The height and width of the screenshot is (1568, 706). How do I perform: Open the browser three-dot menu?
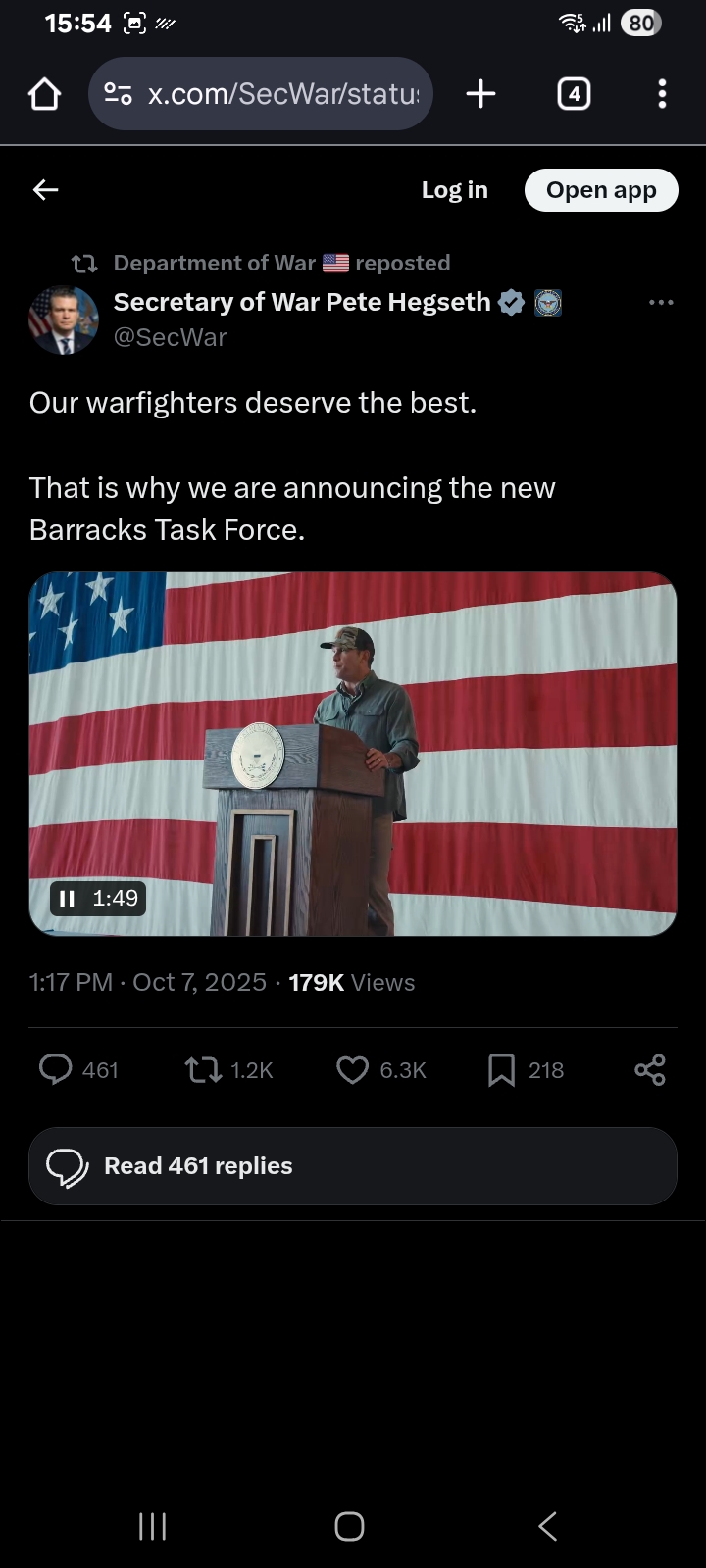(x=662, y=94)
